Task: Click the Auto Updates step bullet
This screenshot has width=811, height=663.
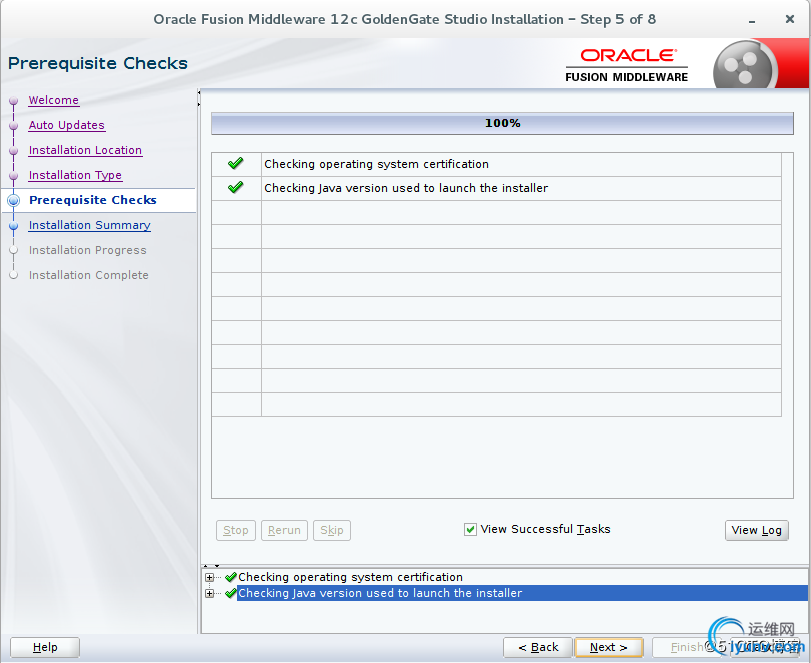Action: pyautogui.click(x=14, y=125)
